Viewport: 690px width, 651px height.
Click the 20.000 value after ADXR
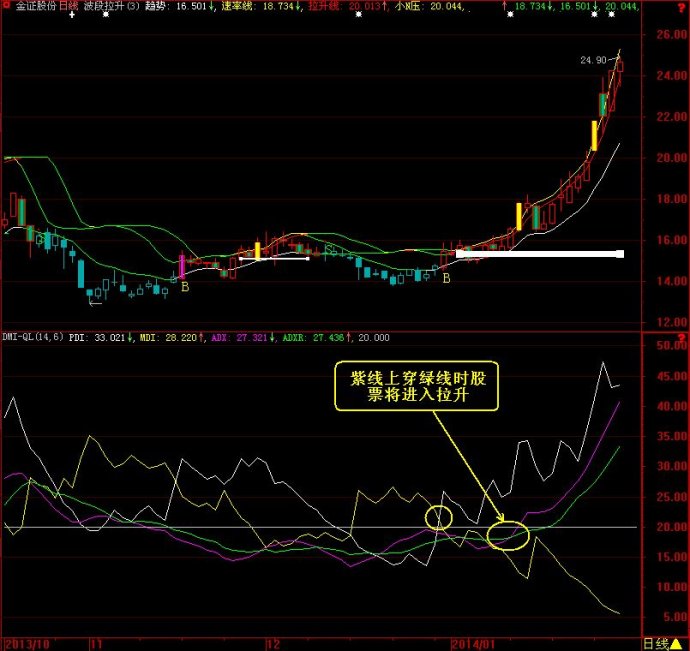[374, 338]
